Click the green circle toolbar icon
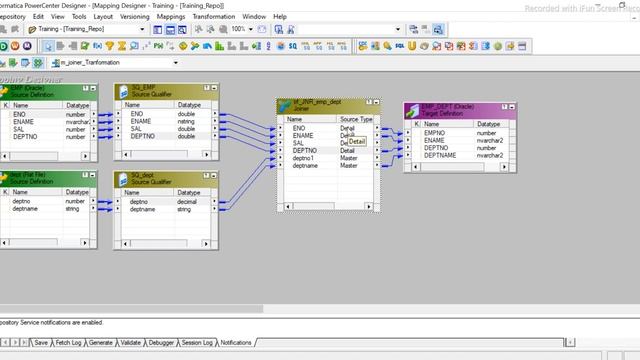Viewport: 640px width, 360px height. (498, 46)
